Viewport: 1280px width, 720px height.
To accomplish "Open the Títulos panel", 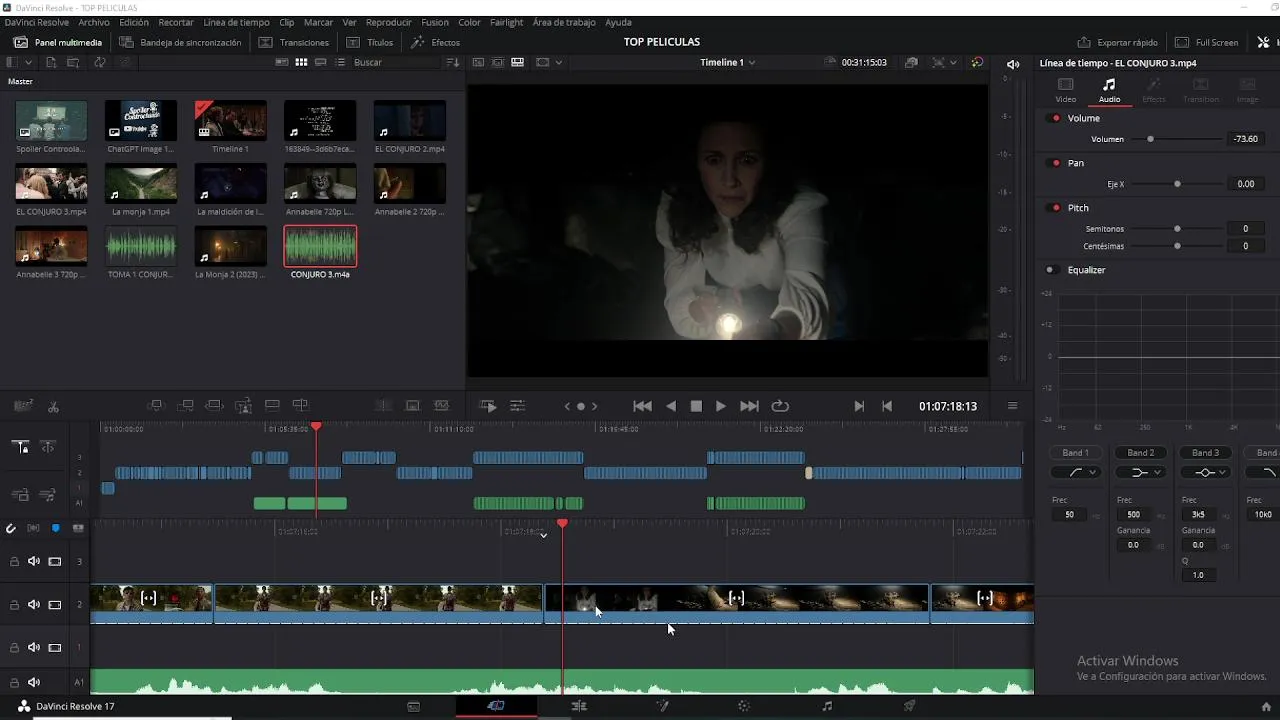I will click(370, 43).
